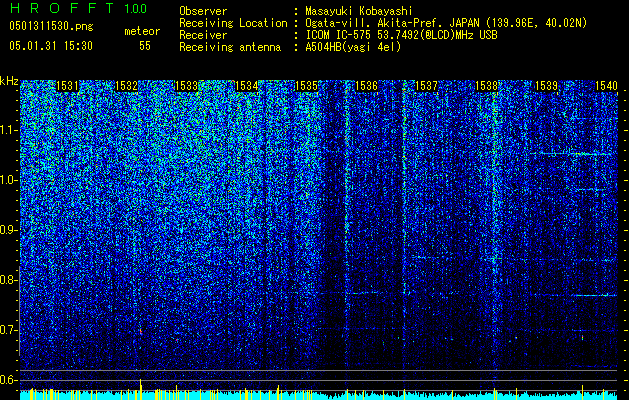Click the Receiving antenna label
Image resolution: width=629 pixels, height=400 pixels.
pyautogui.click(x=230, y=47)
